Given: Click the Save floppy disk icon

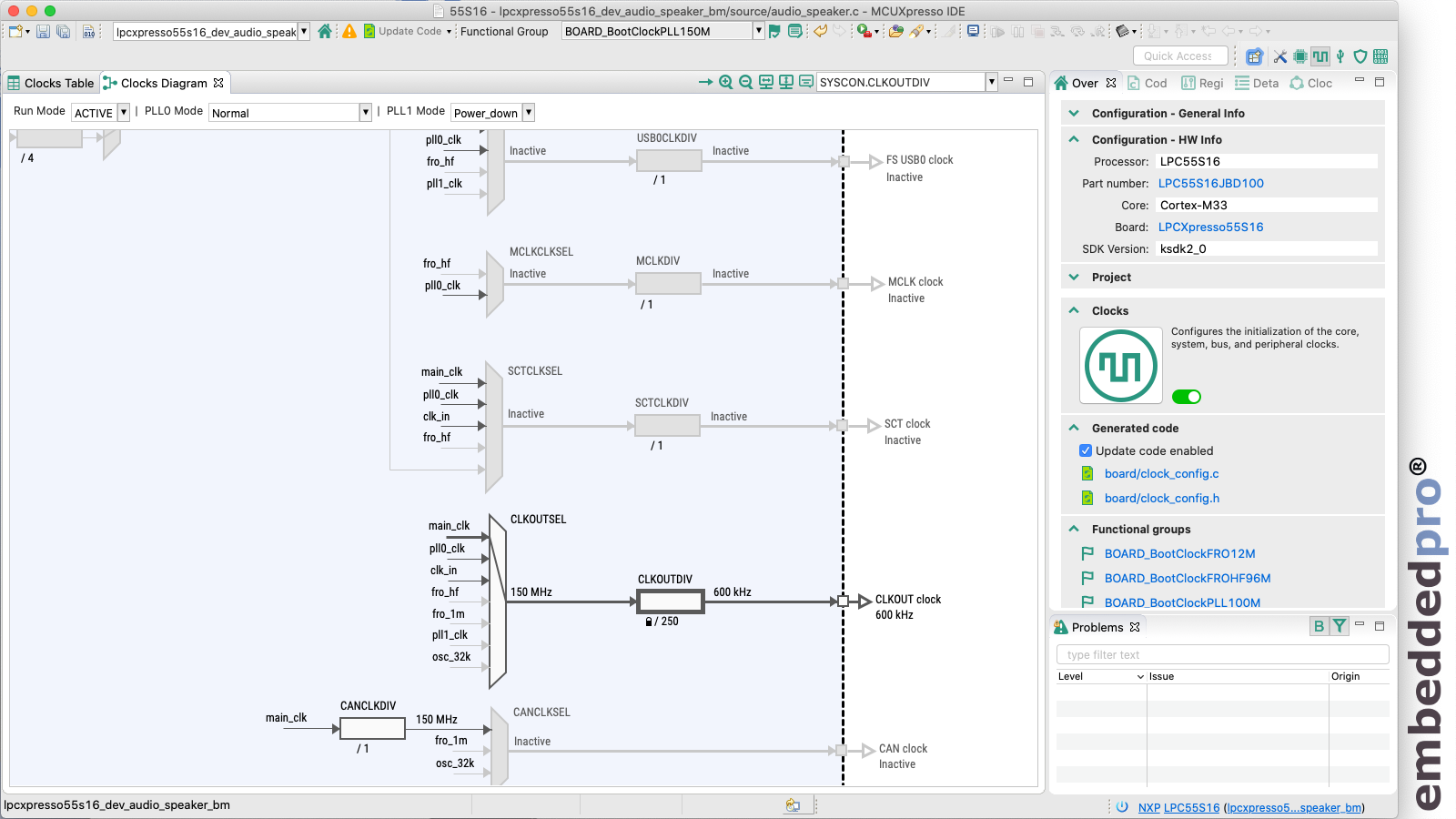Looking at the screenshot, I should (43, 31).
